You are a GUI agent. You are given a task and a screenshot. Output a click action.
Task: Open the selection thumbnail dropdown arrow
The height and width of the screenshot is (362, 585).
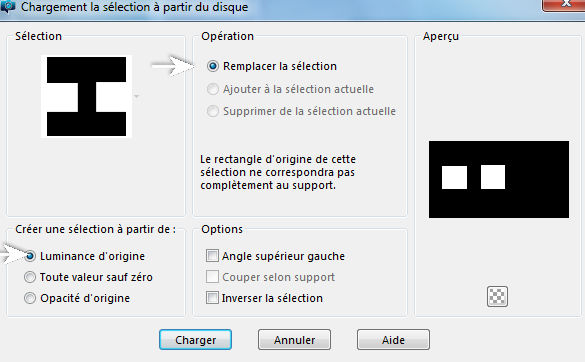point(137,96)
